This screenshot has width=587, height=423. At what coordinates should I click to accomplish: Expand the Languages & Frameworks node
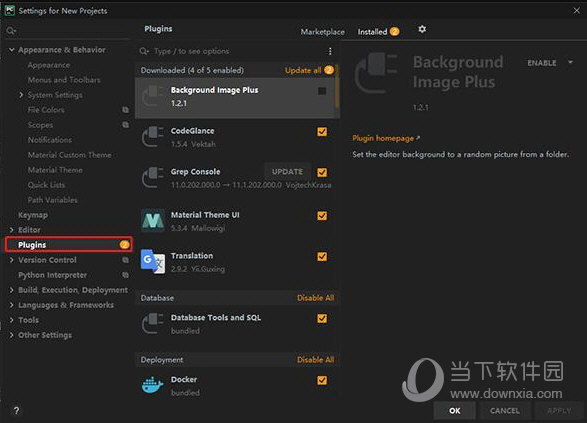coord(12,305)
